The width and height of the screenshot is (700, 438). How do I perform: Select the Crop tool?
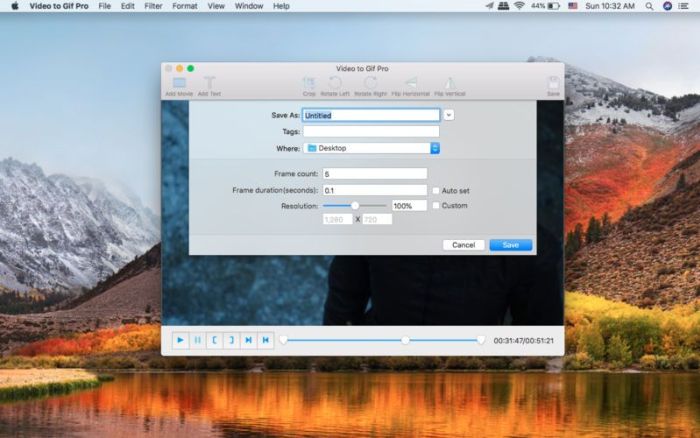(309, 84)
